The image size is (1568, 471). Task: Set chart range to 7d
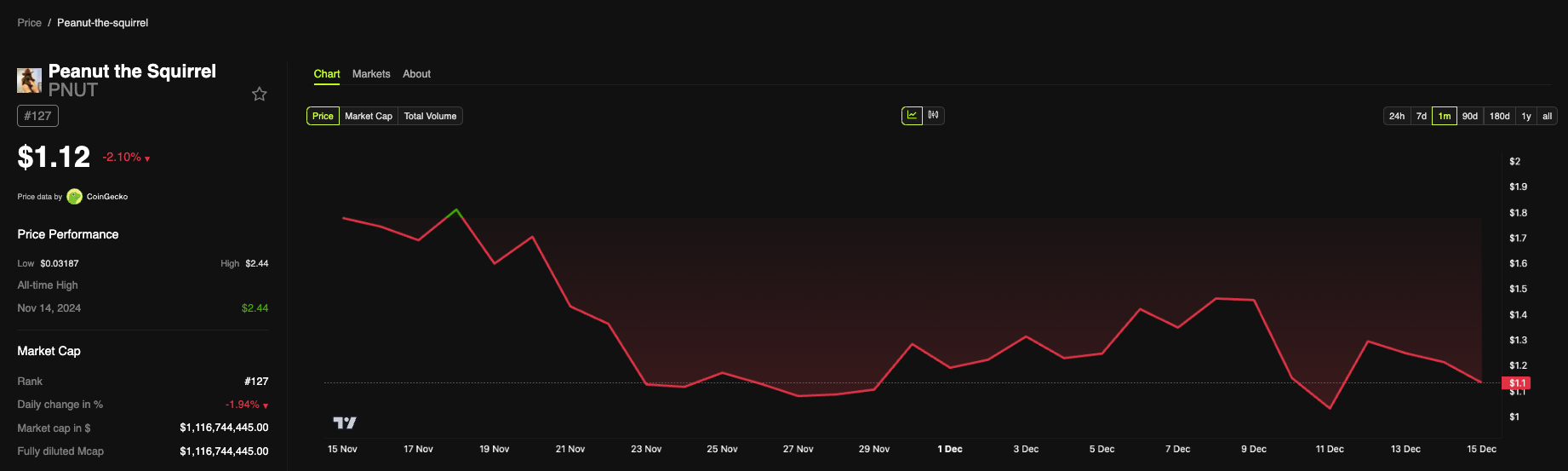[x=1422, y=116]
